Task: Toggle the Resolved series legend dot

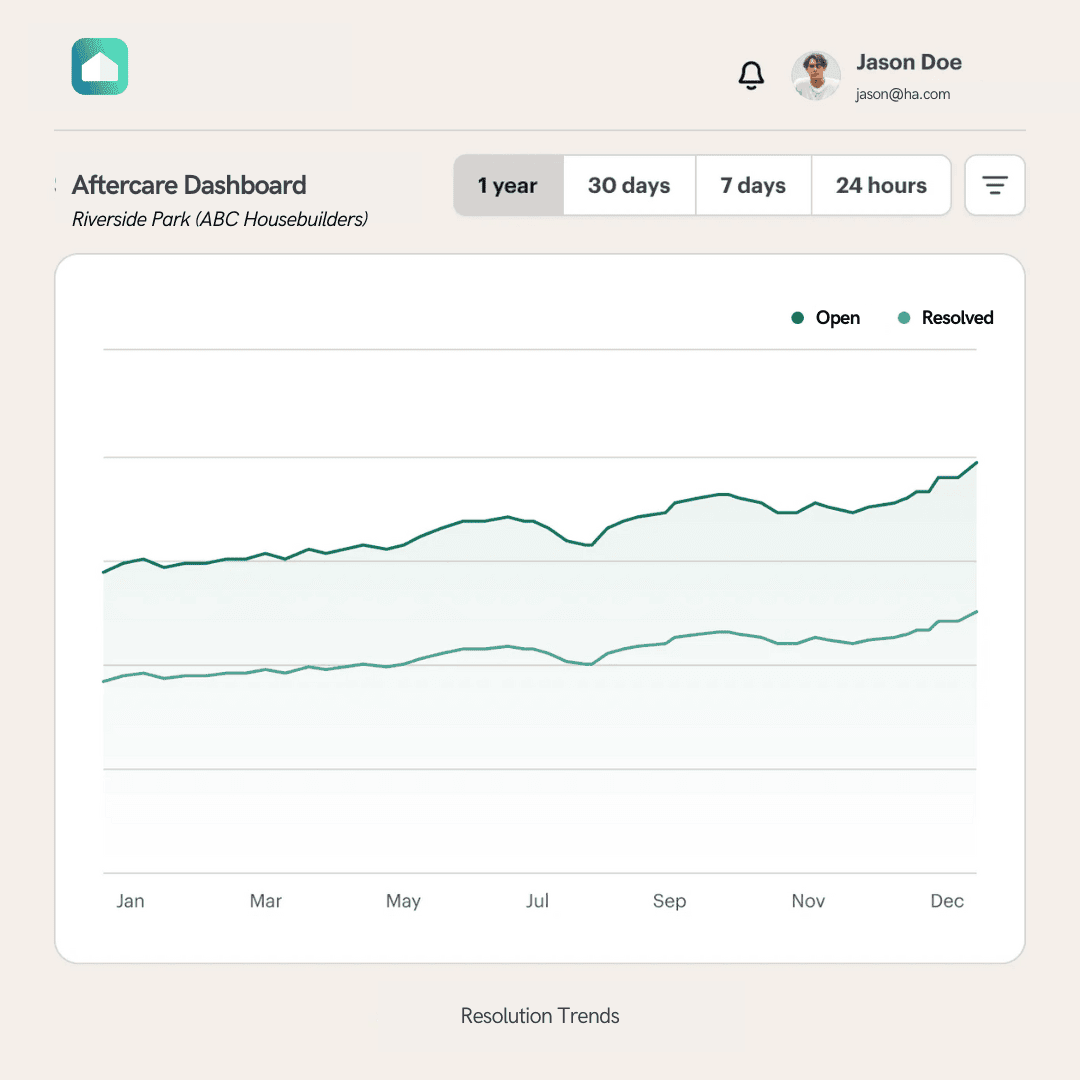Action: click(904, 318)
